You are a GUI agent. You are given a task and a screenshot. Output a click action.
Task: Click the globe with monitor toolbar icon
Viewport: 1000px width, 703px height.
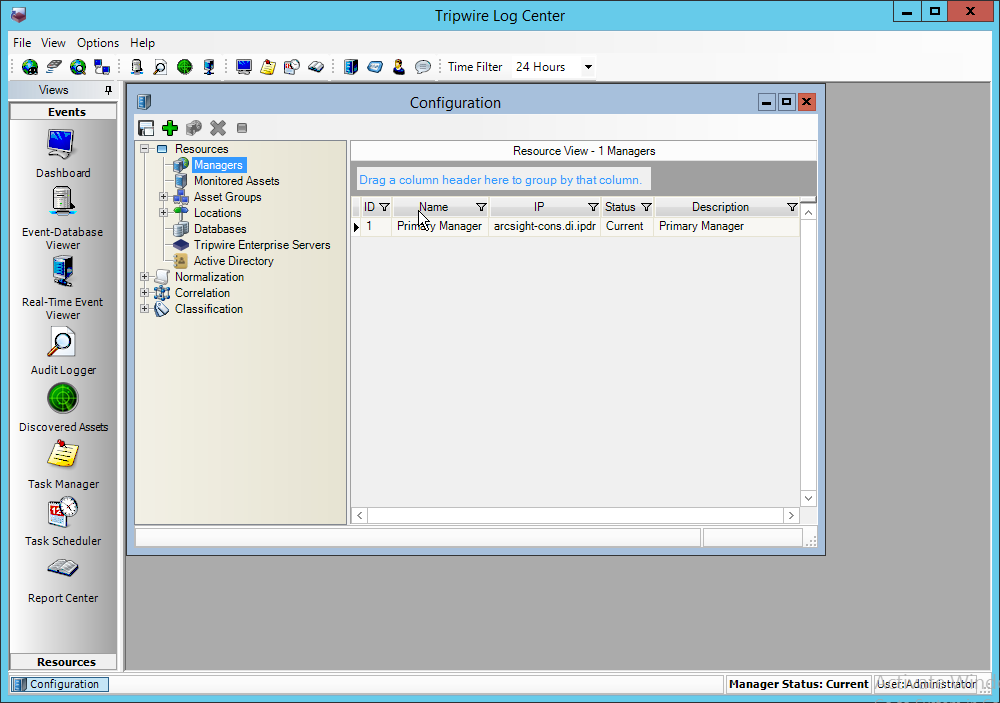pyautogui.click(x=30, y=66)
